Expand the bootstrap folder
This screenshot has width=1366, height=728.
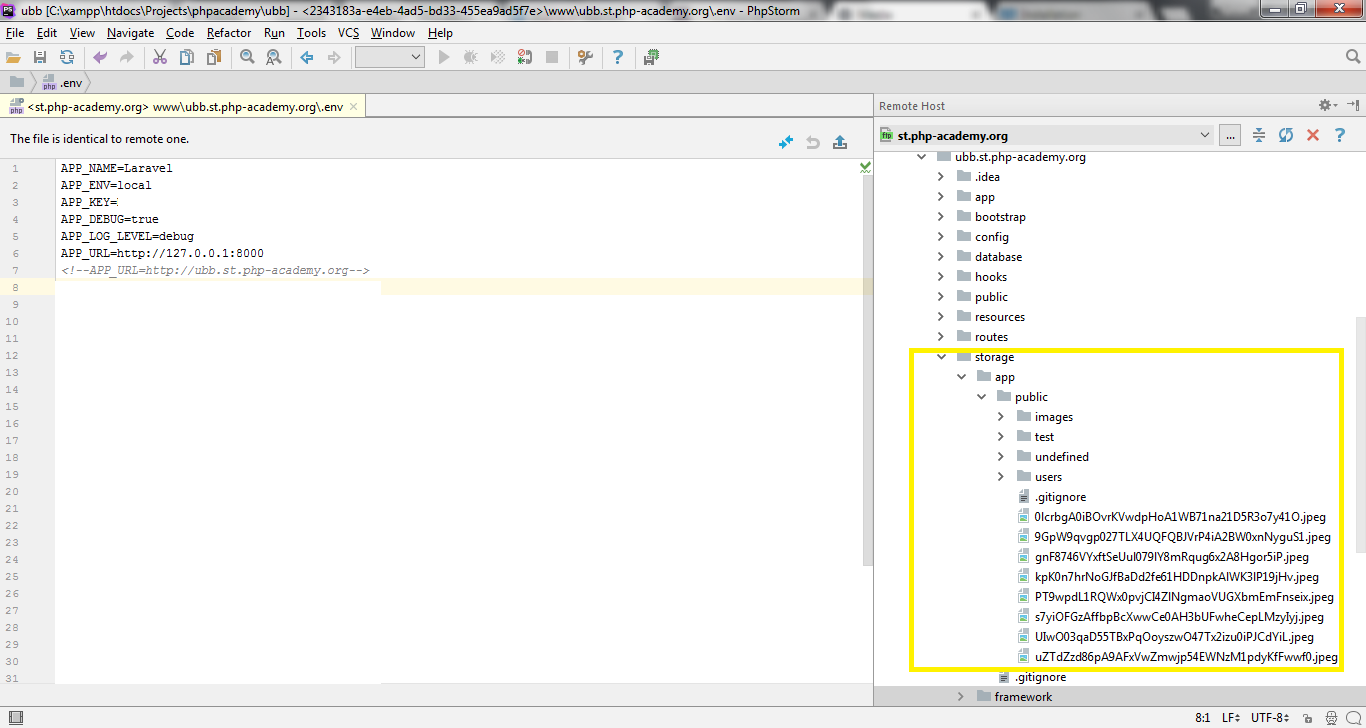(940, 217)
